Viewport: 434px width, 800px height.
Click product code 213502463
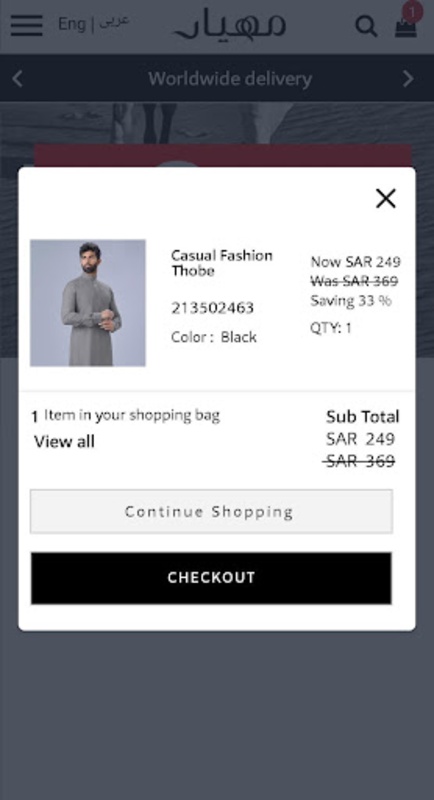[x=212, y=308]
